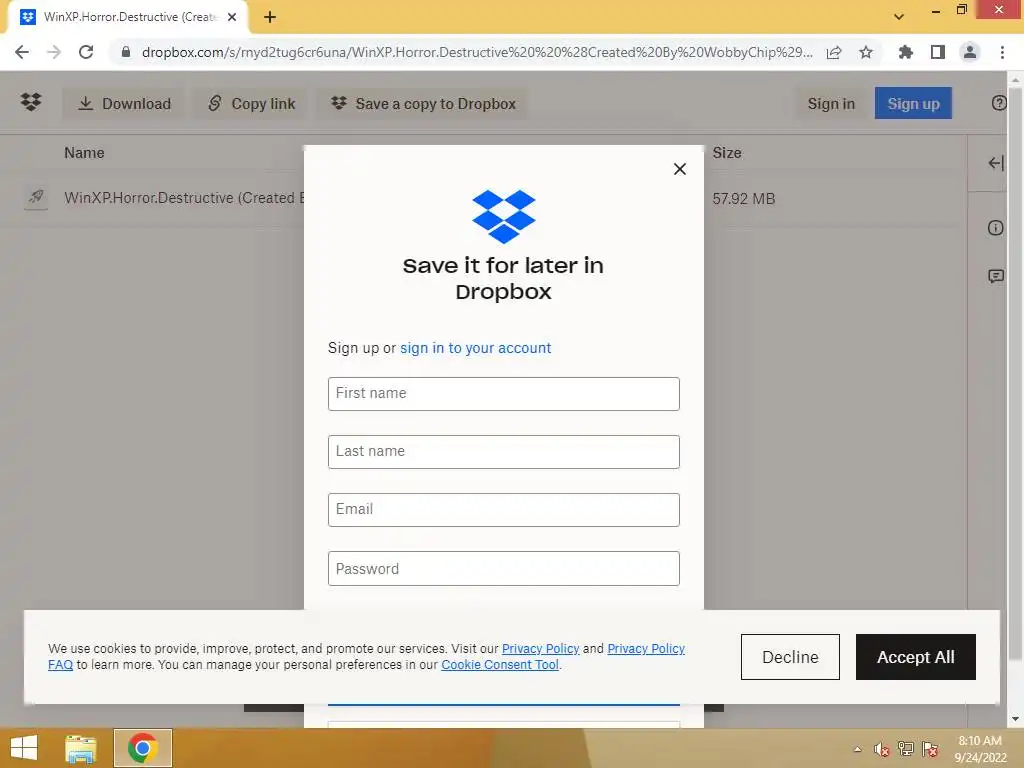This screenshot has width=1024, height=768.
Task: Select the WinXP.Horror.Destructive browser tab
Action: click(128, 17)
